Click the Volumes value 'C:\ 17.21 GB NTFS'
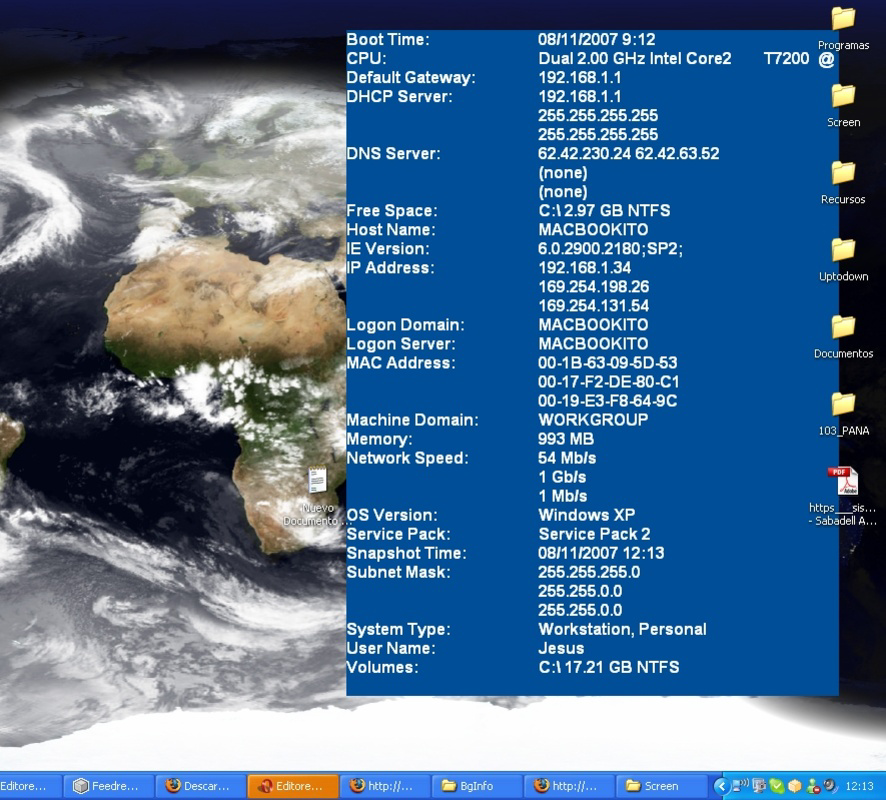 coord(609,668)
